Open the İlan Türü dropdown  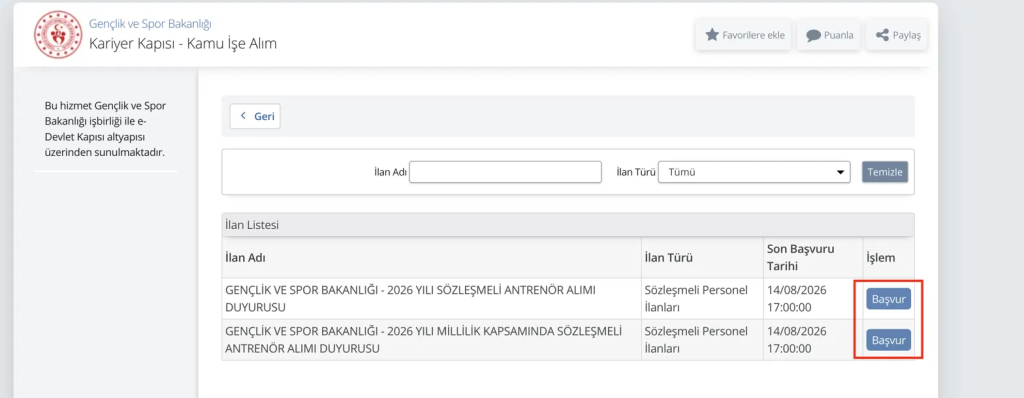pyautogui.click(x=754, y=172)
